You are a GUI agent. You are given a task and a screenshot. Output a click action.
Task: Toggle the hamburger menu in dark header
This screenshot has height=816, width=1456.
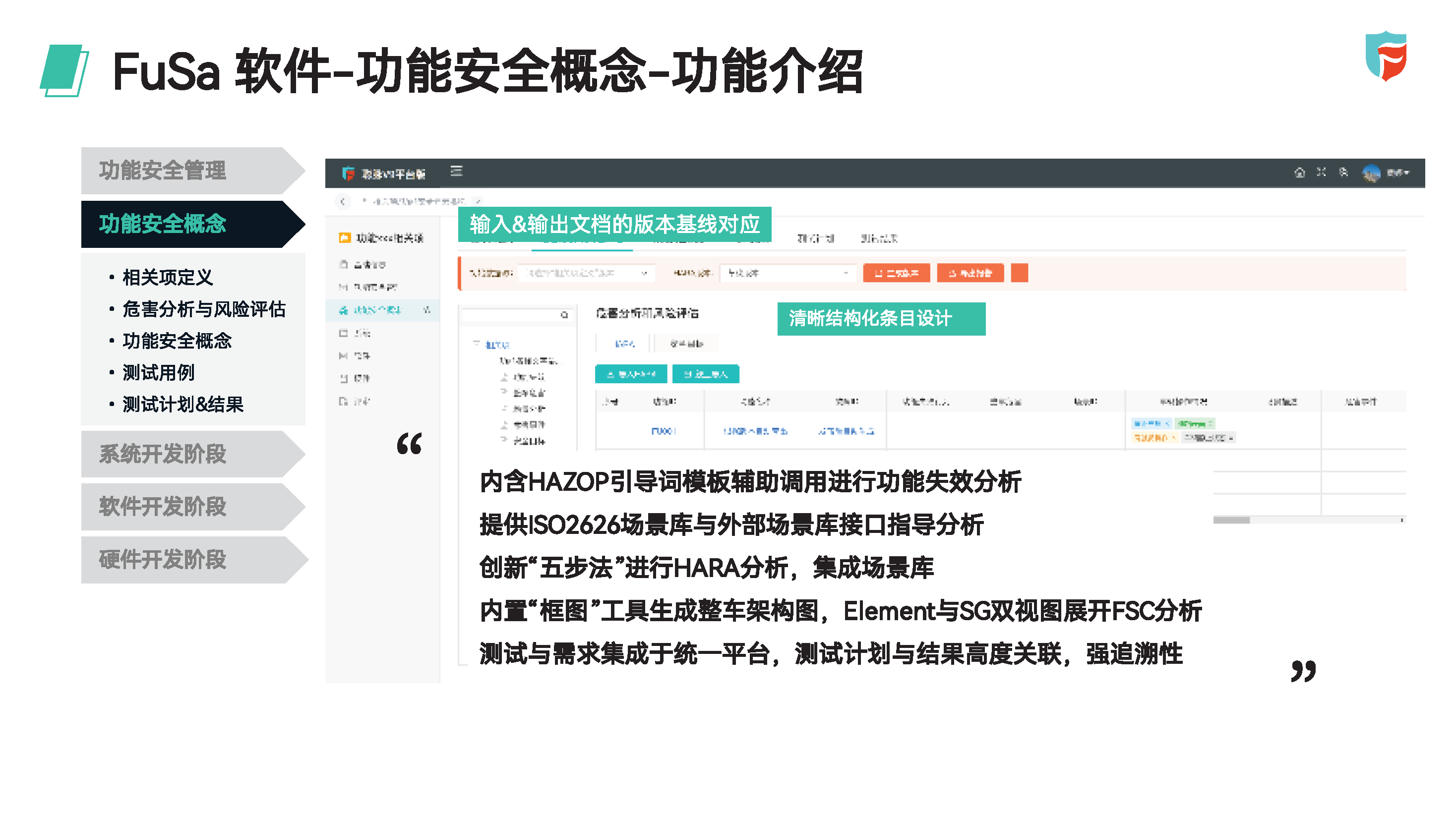tap(457, 171)
